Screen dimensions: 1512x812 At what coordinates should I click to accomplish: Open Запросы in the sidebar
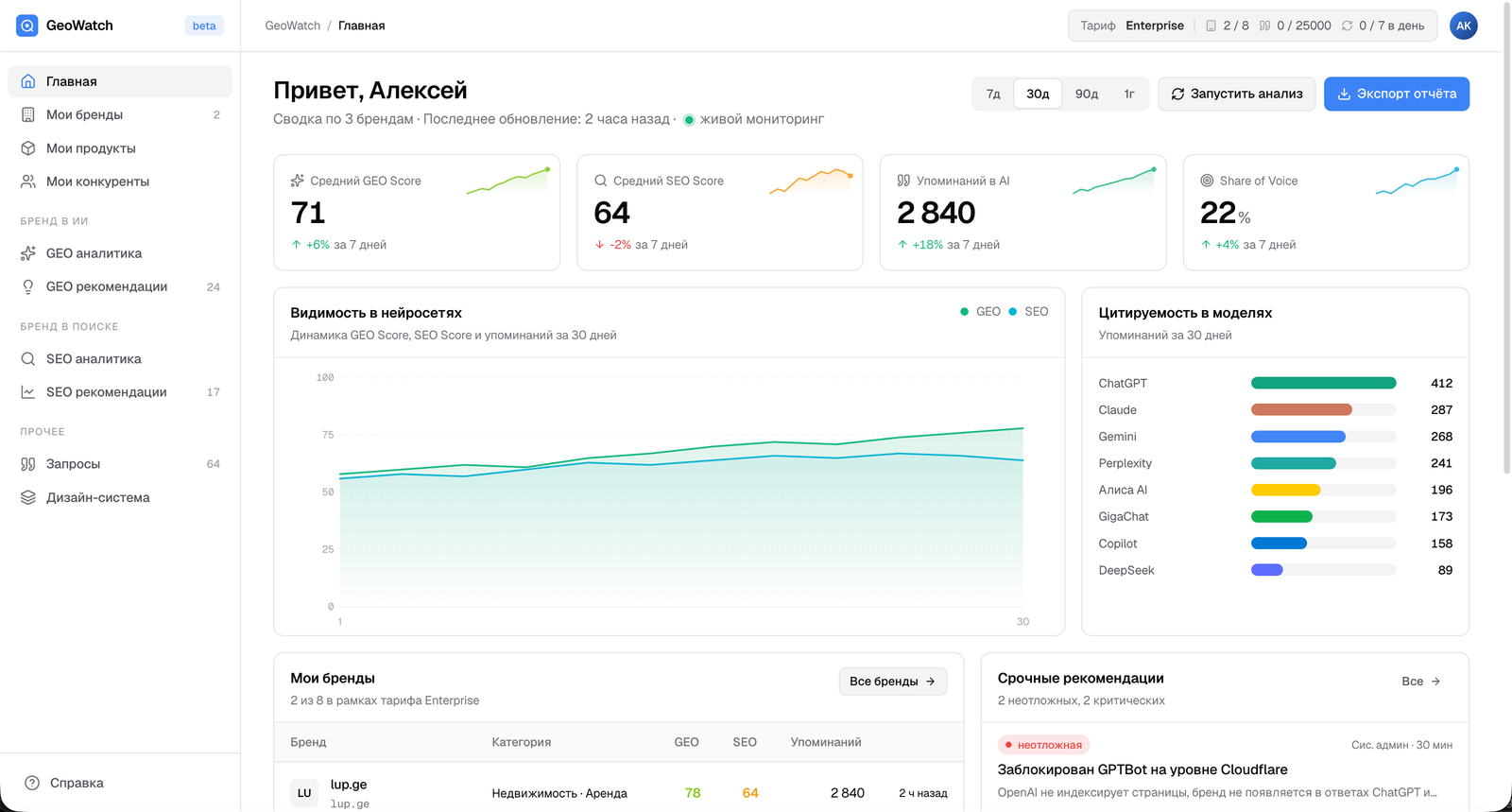(x=120, y=464)
